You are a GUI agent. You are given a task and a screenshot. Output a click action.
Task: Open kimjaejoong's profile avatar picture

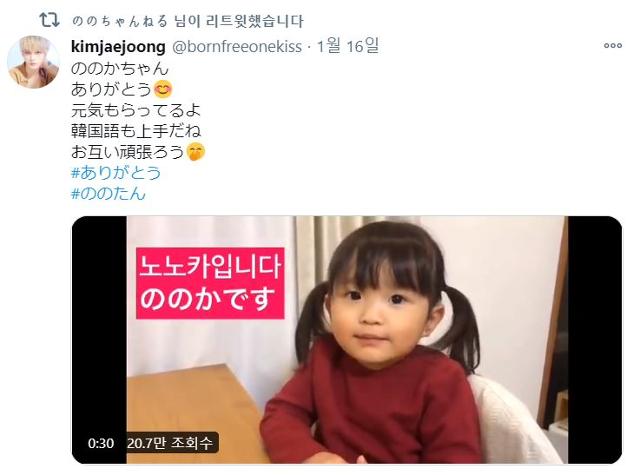[33, 62]
